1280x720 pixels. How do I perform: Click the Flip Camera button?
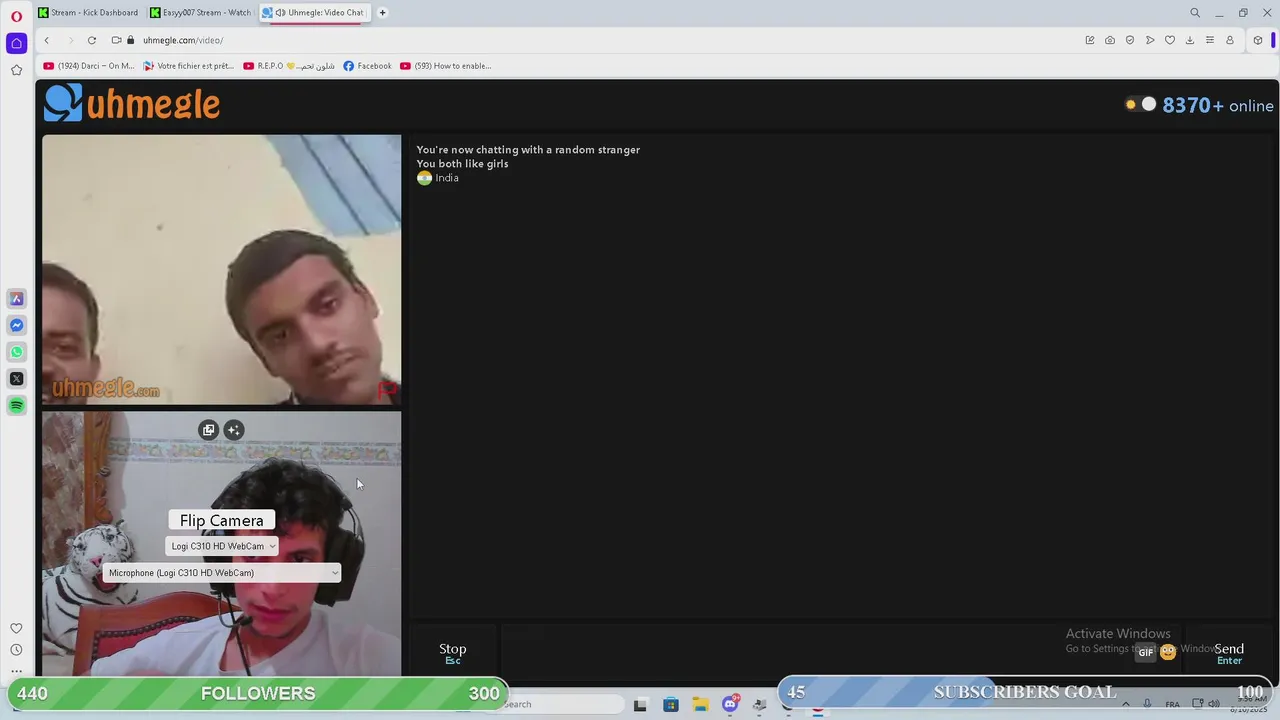click(222, 520)
